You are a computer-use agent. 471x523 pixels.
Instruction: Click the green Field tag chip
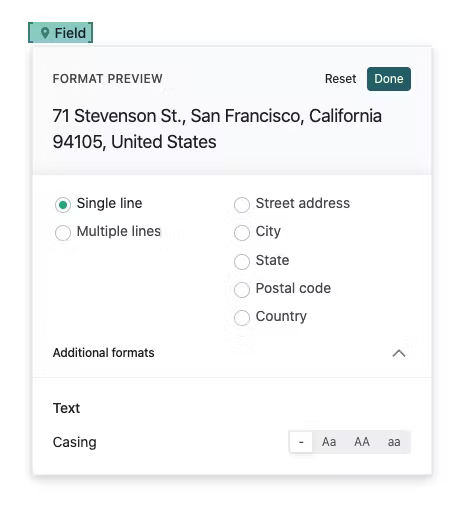(x=60, y=33)
